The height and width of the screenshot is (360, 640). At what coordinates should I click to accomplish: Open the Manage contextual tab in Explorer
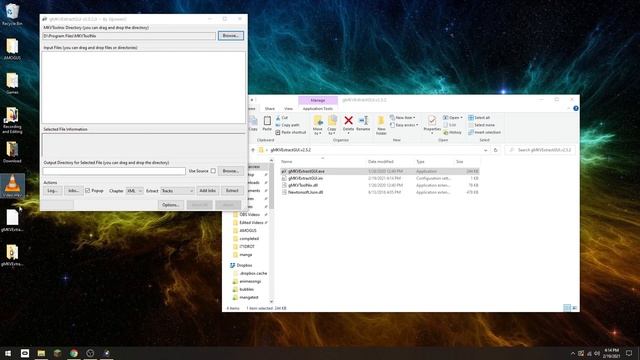(x=318, y=100)
